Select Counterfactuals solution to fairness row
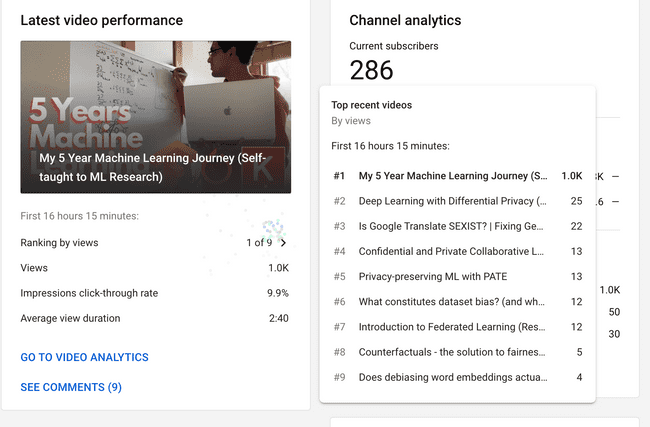The image size is (650, 427). (x=458, y=352)
